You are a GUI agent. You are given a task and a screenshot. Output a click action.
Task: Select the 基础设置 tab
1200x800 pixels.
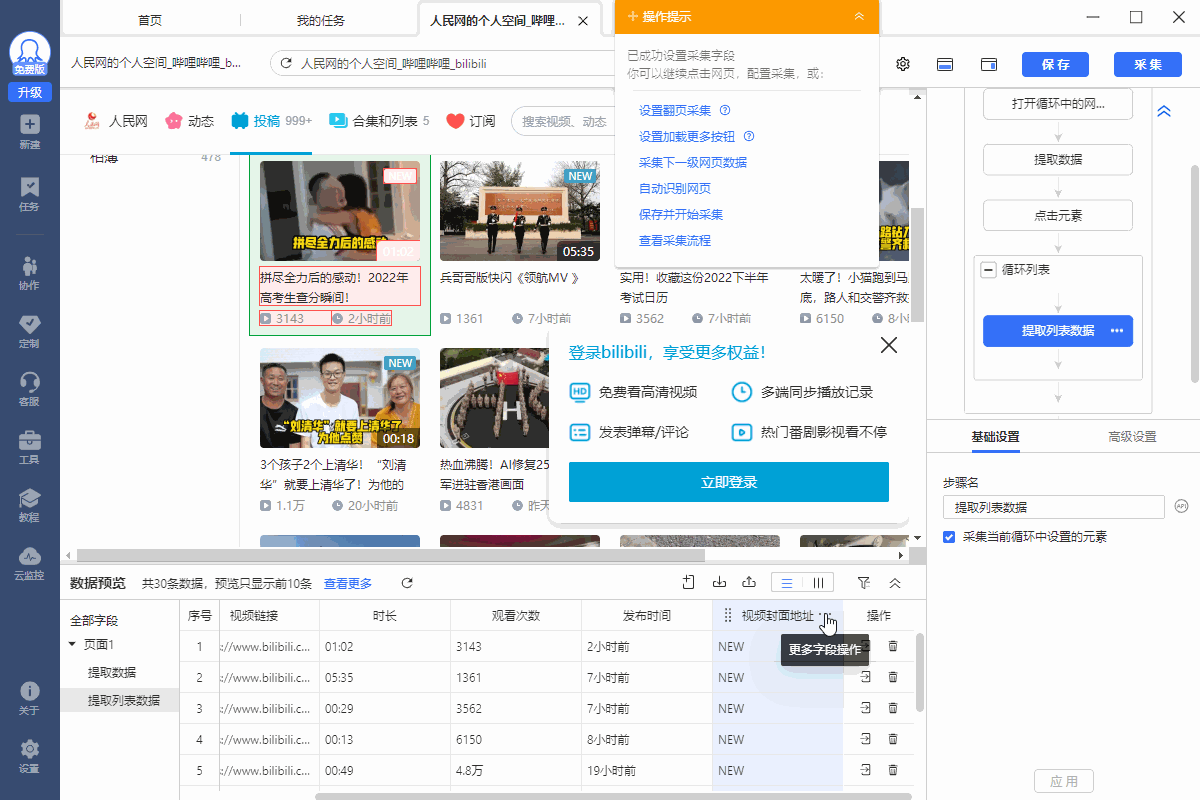pyautogui.click(x=995, y=437)
